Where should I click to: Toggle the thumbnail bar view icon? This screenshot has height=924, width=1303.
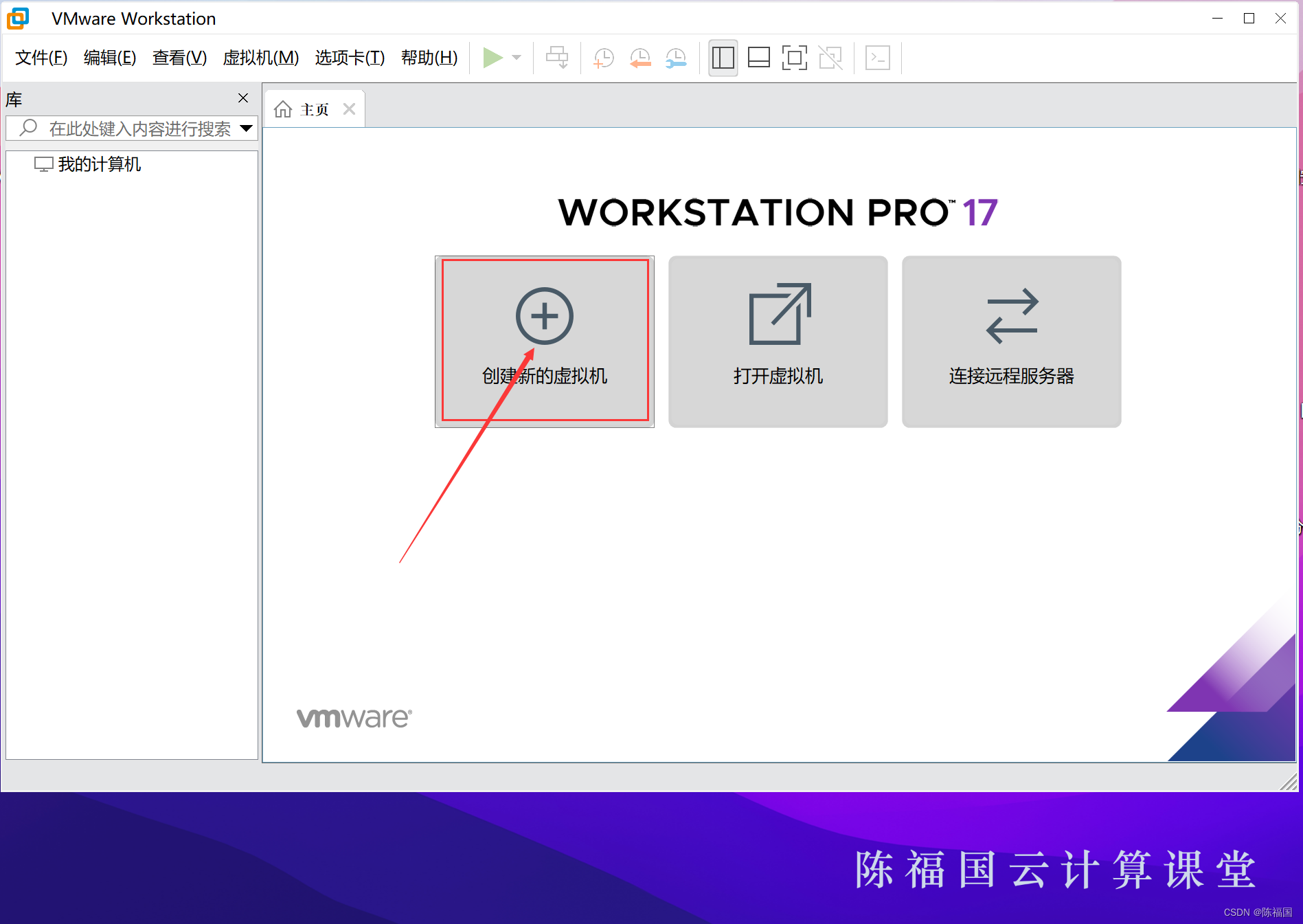pyautogui.click(x=759, y=58)
